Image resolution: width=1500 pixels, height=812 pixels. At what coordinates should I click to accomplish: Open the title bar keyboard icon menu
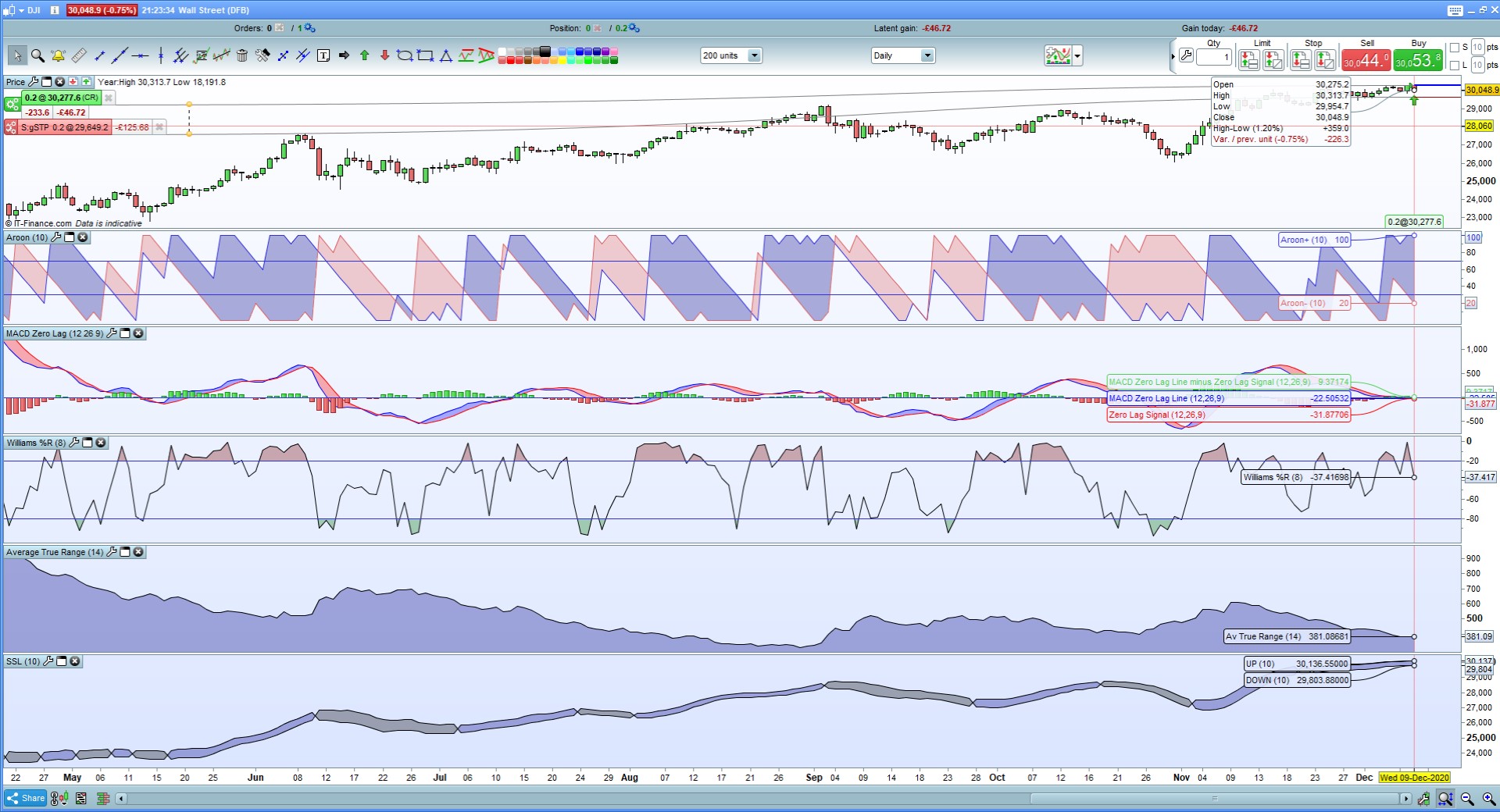coord(1455,11)
